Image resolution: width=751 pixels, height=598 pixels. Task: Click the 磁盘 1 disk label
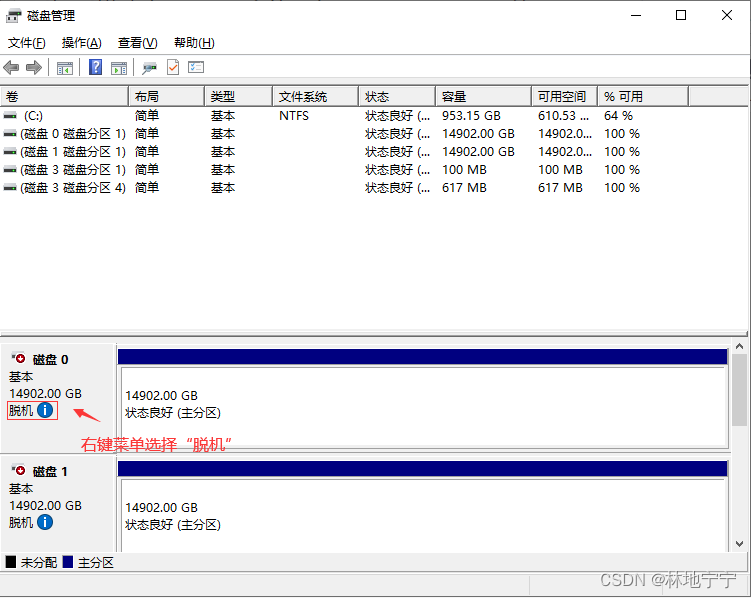(50, 472)
